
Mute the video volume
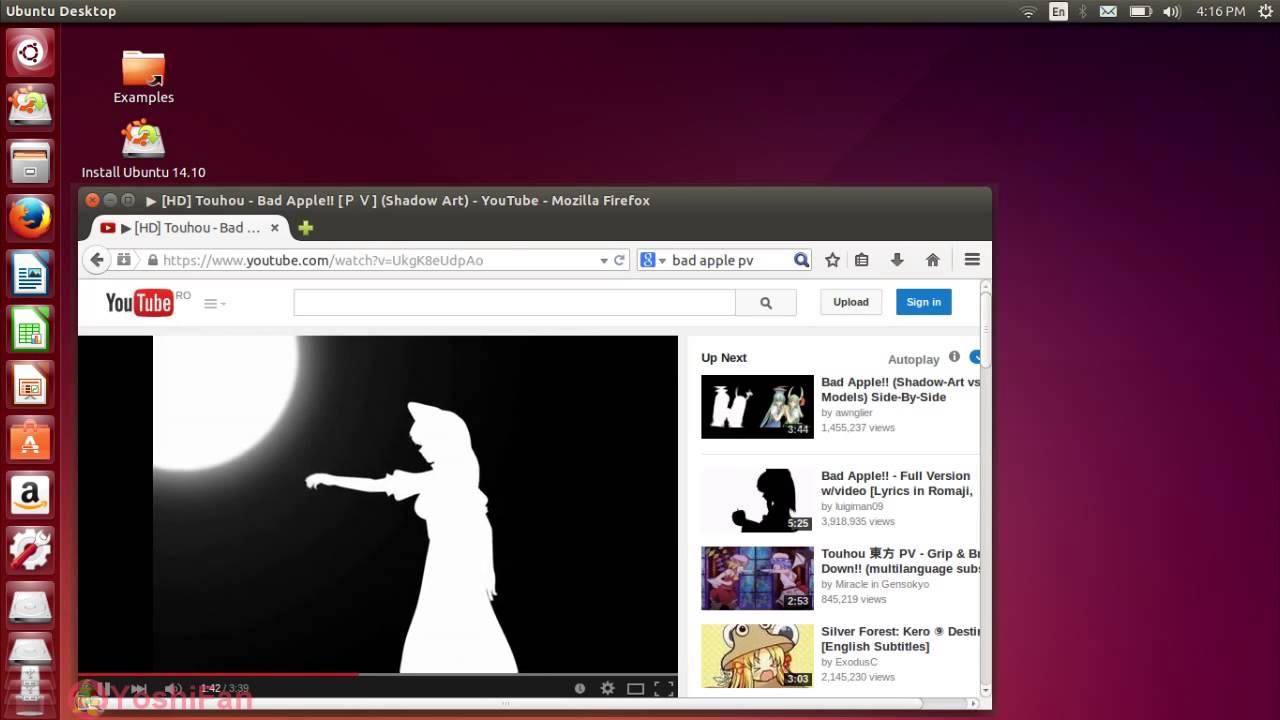[173, 688]
